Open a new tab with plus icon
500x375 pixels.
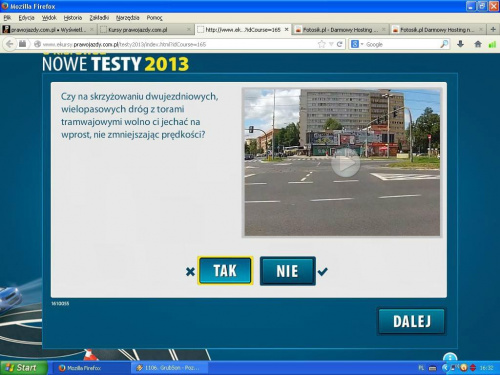(x=493, y=30)
